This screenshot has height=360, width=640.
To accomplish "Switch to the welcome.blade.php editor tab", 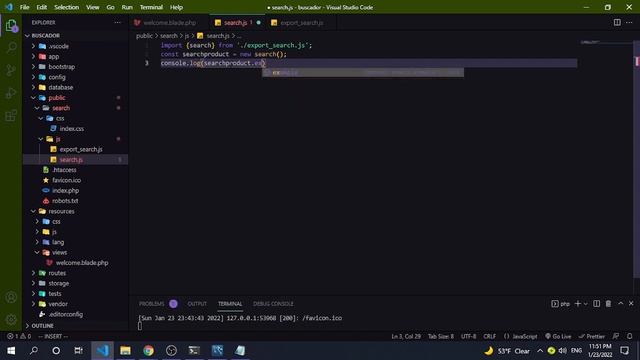I will (169, 22).
